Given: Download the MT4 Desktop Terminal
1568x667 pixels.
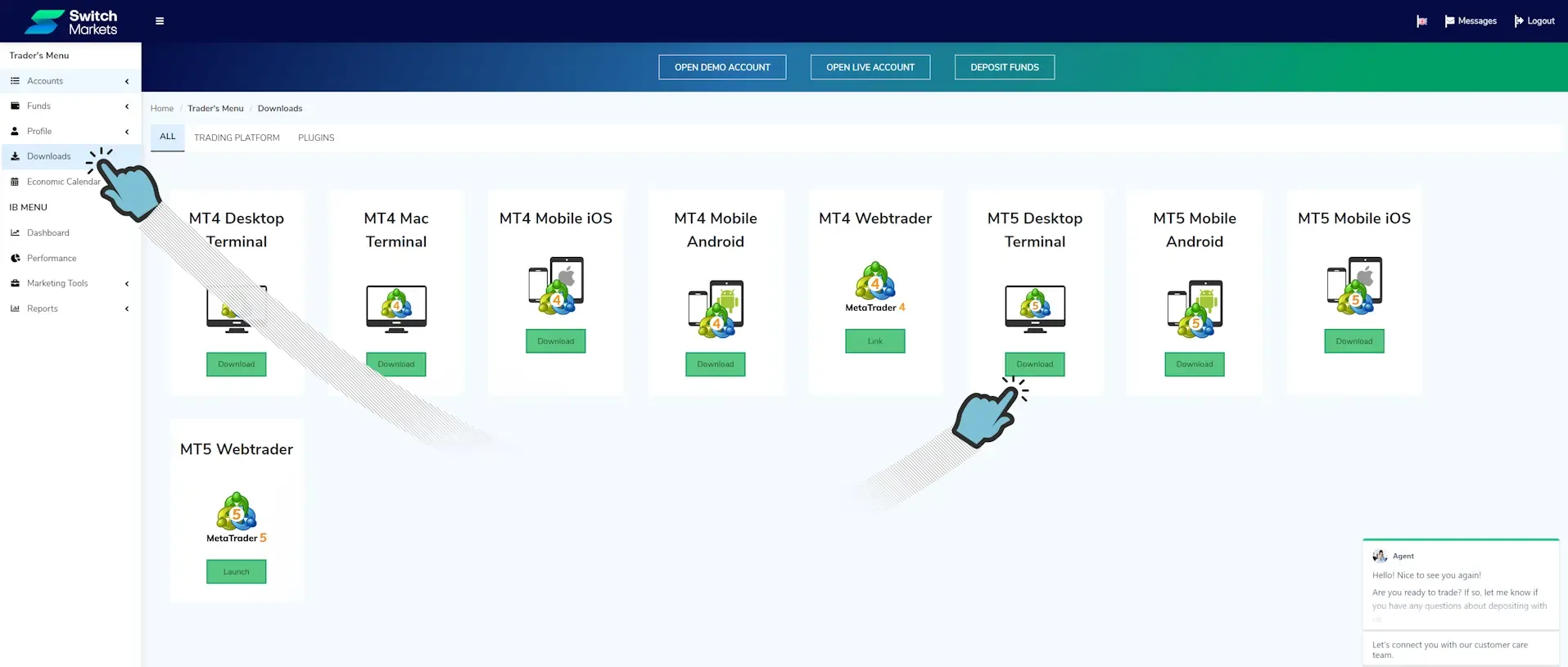Looking at the screenshot, I should coord(237,364).
